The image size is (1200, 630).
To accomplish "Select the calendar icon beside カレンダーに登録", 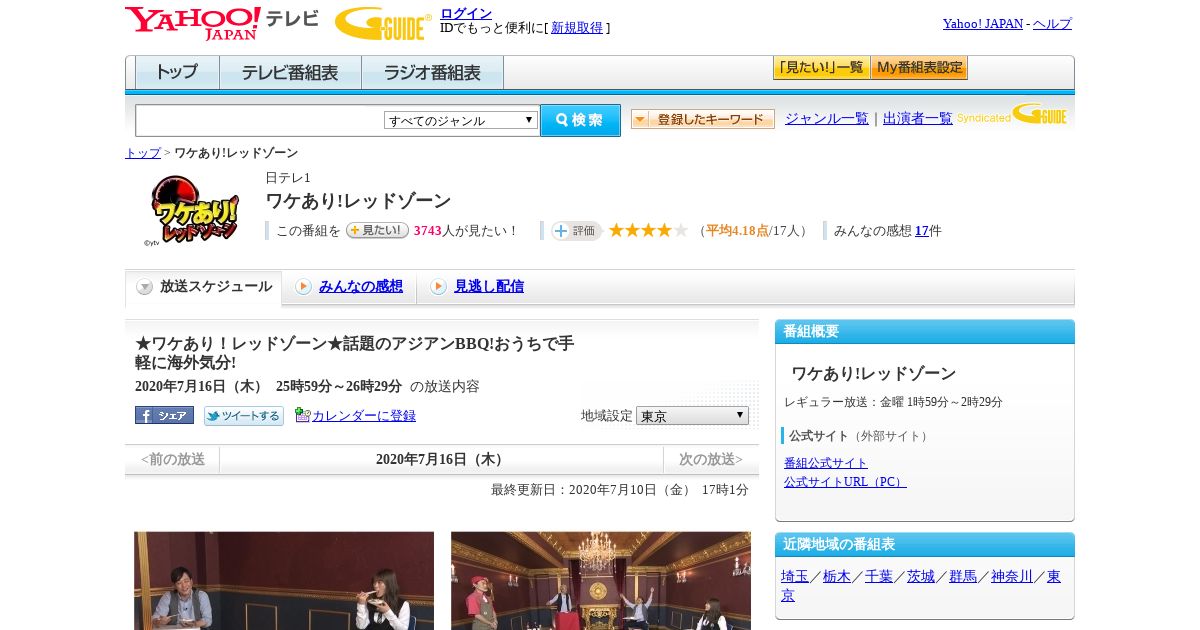I will (302, 415).
